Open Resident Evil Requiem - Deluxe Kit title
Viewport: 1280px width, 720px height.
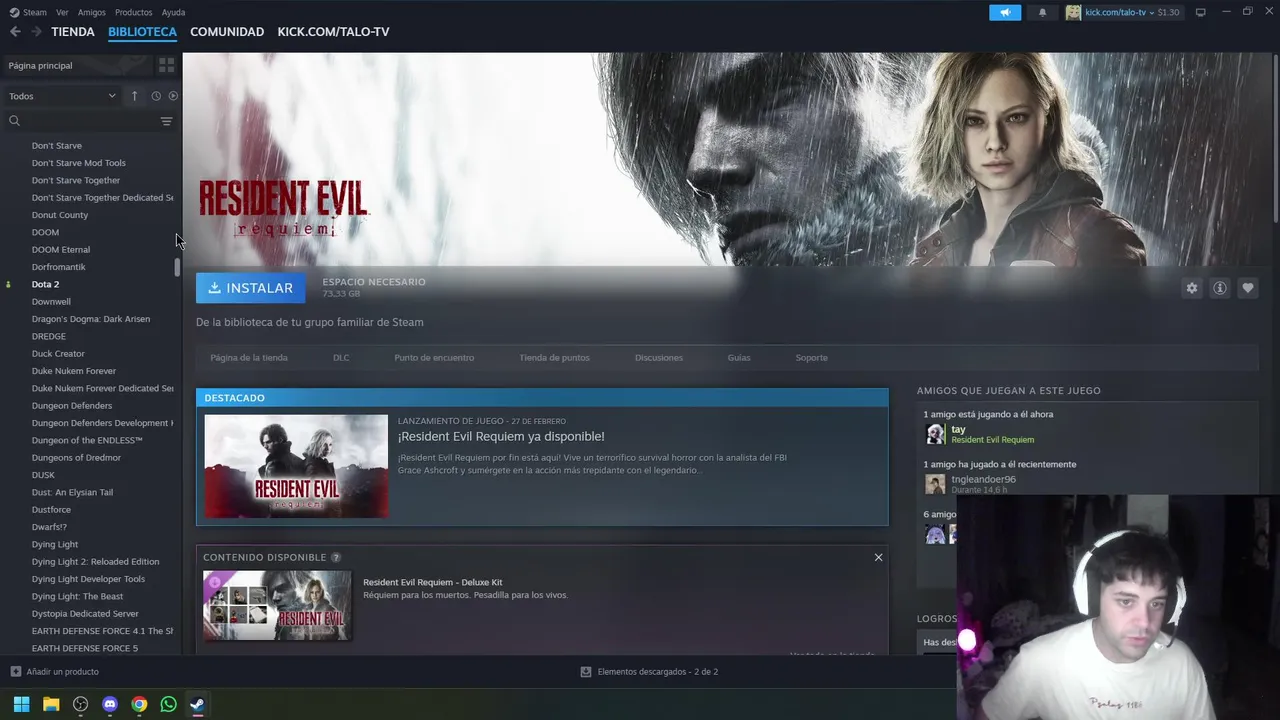pyautogui.click(x=433, y=582)
